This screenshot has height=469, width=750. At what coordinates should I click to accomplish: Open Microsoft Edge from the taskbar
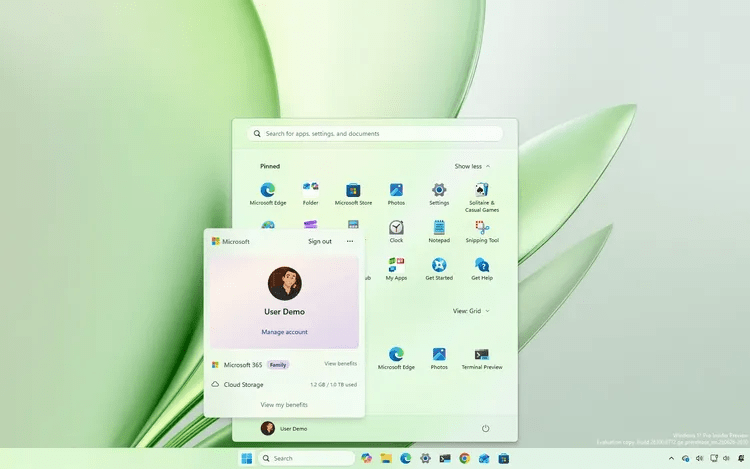pos(406,458)
